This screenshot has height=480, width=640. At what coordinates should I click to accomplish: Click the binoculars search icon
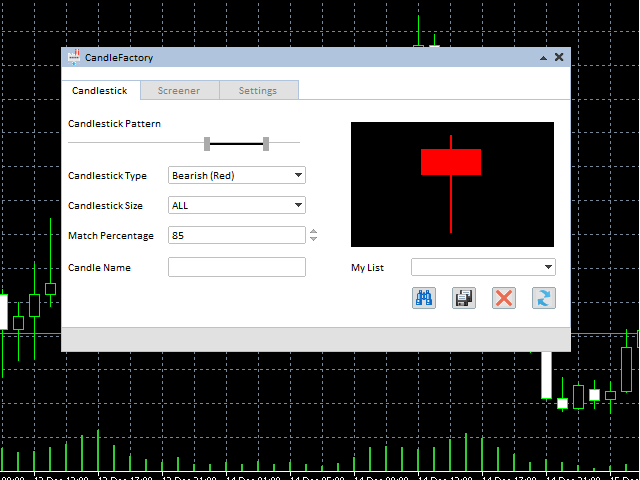(424, 298)
